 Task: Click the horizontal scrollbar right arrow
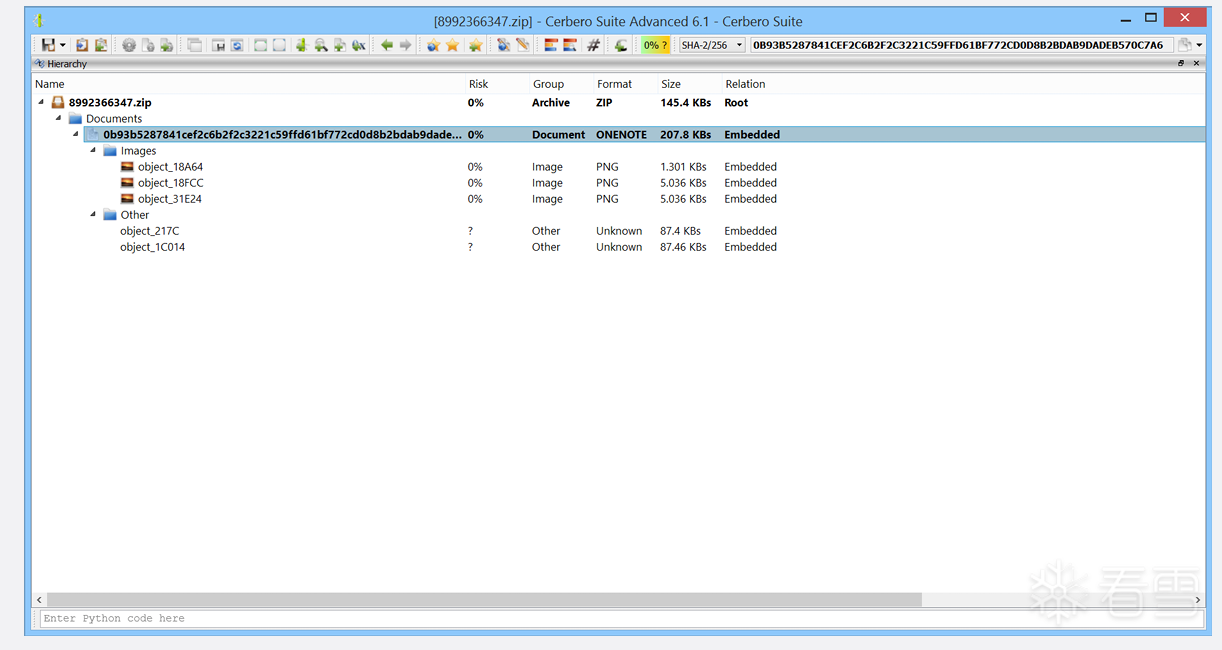pyautogui.click(x=1198, y=600)
